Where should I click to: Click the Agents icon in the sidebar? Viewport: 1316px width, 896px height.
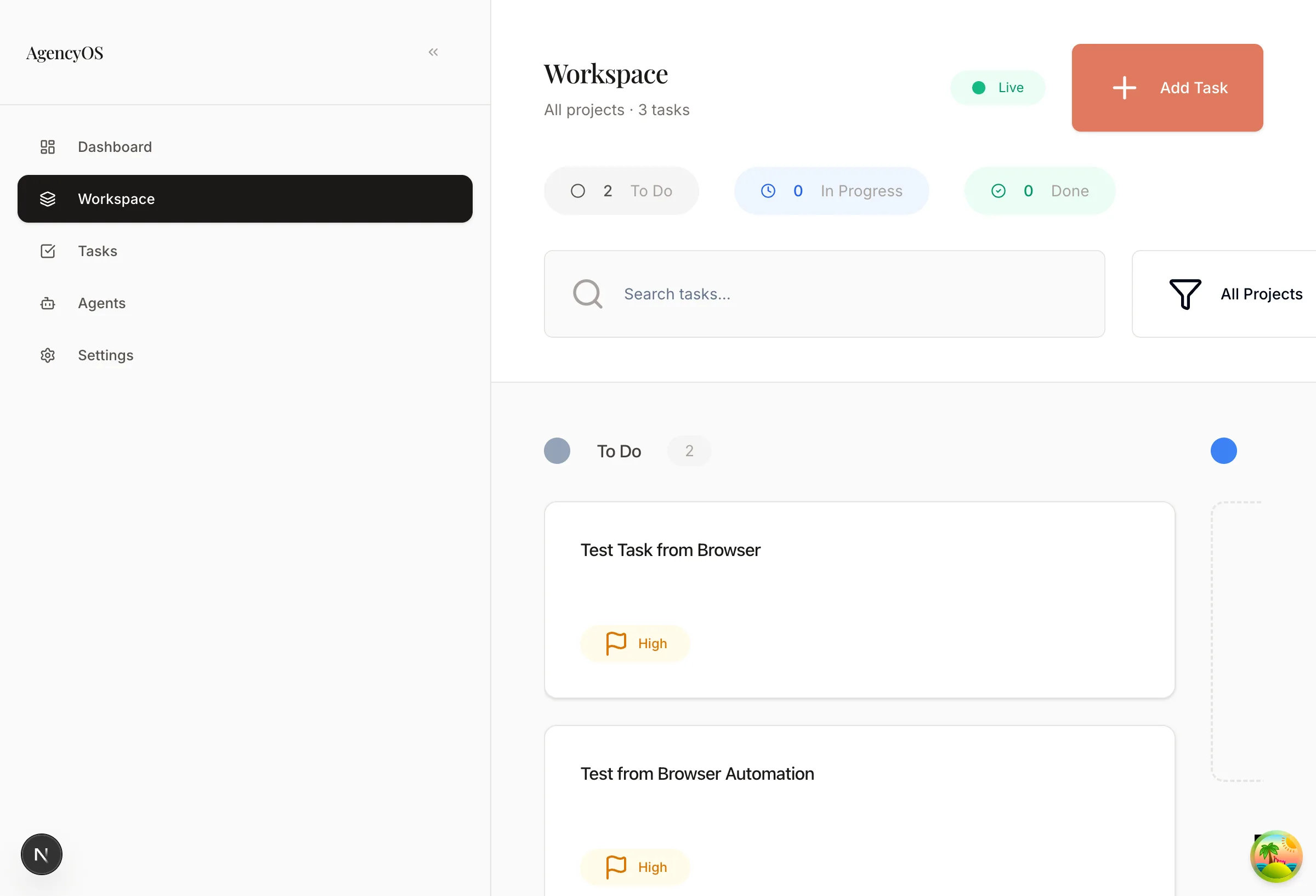[x=48, y=303]
